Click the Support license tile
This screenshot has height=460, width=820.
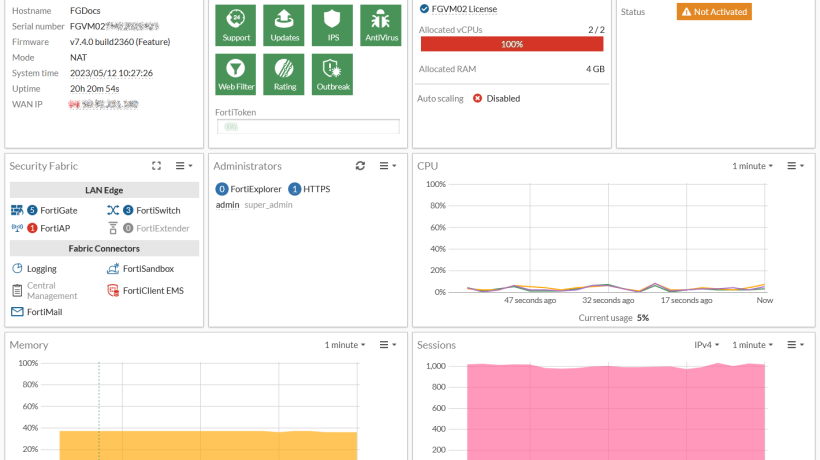click(x=235, y=25)
